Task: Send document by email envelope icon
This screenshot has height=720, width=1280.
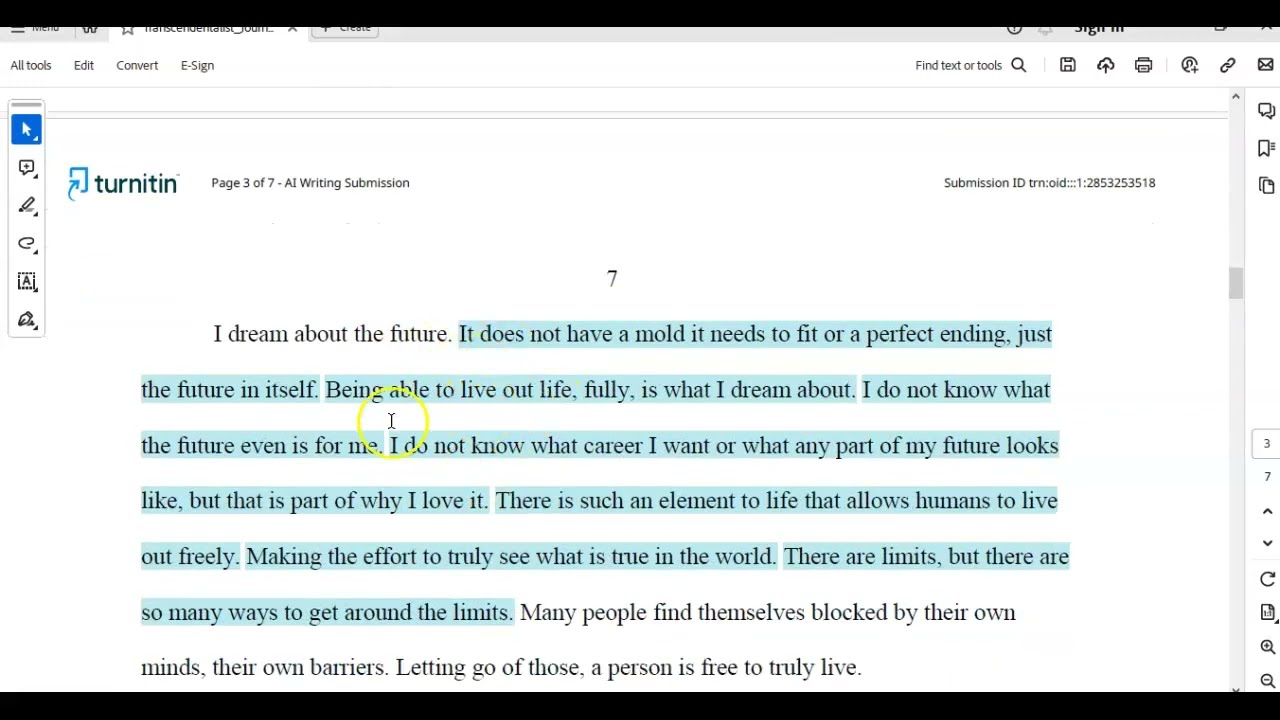Action: [1266, 65]
